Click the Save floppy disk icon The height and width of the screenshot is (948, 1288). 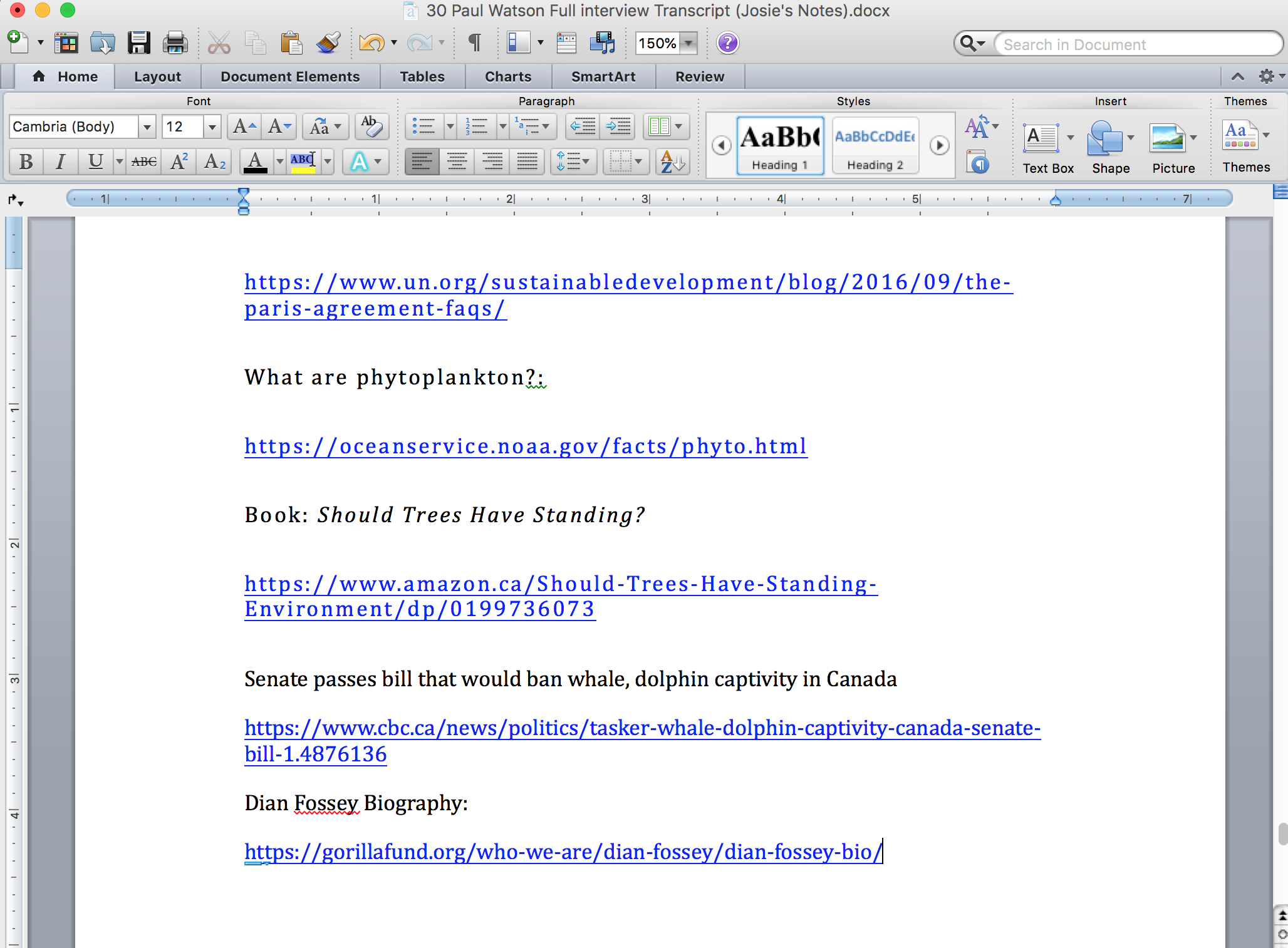click(138, 43)
